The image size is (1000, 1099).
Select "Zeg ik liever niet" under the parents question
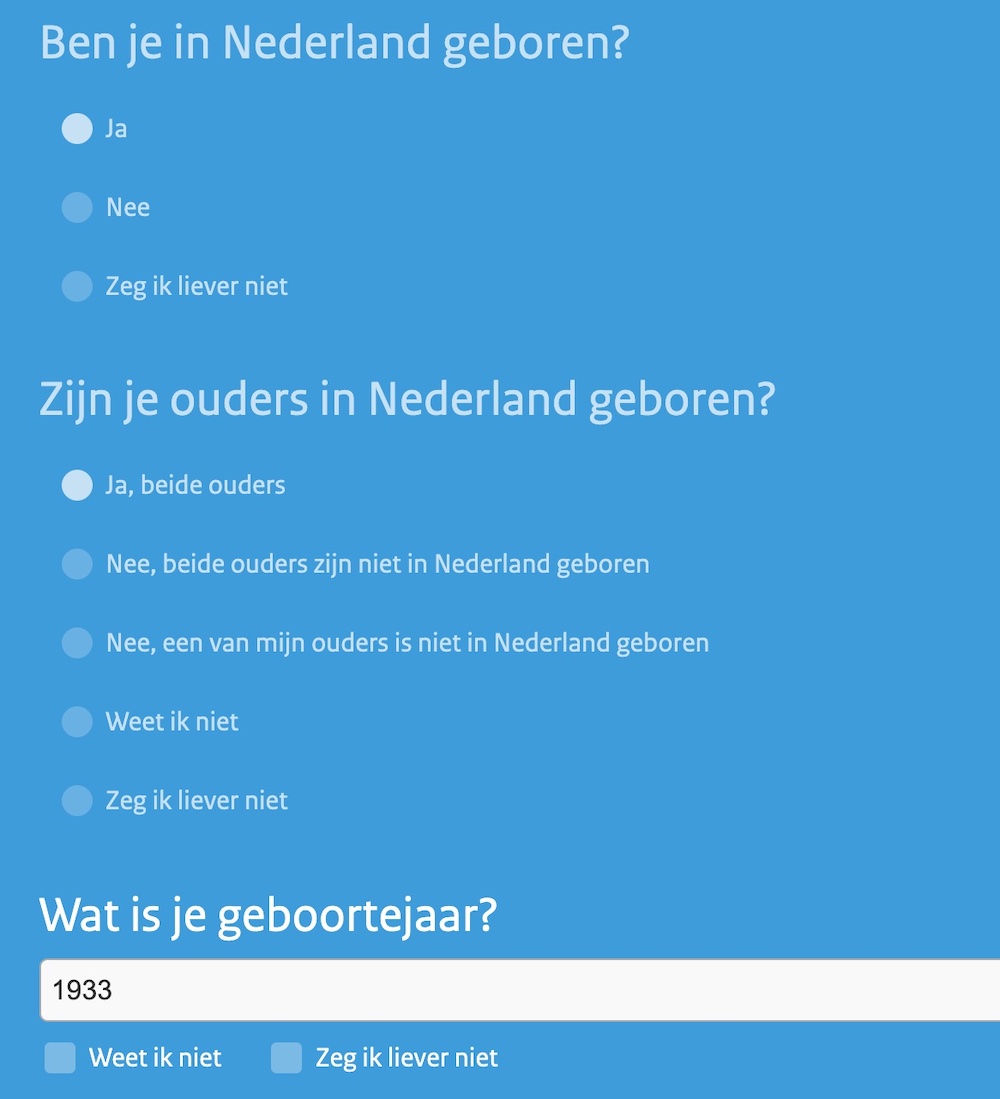76,800
